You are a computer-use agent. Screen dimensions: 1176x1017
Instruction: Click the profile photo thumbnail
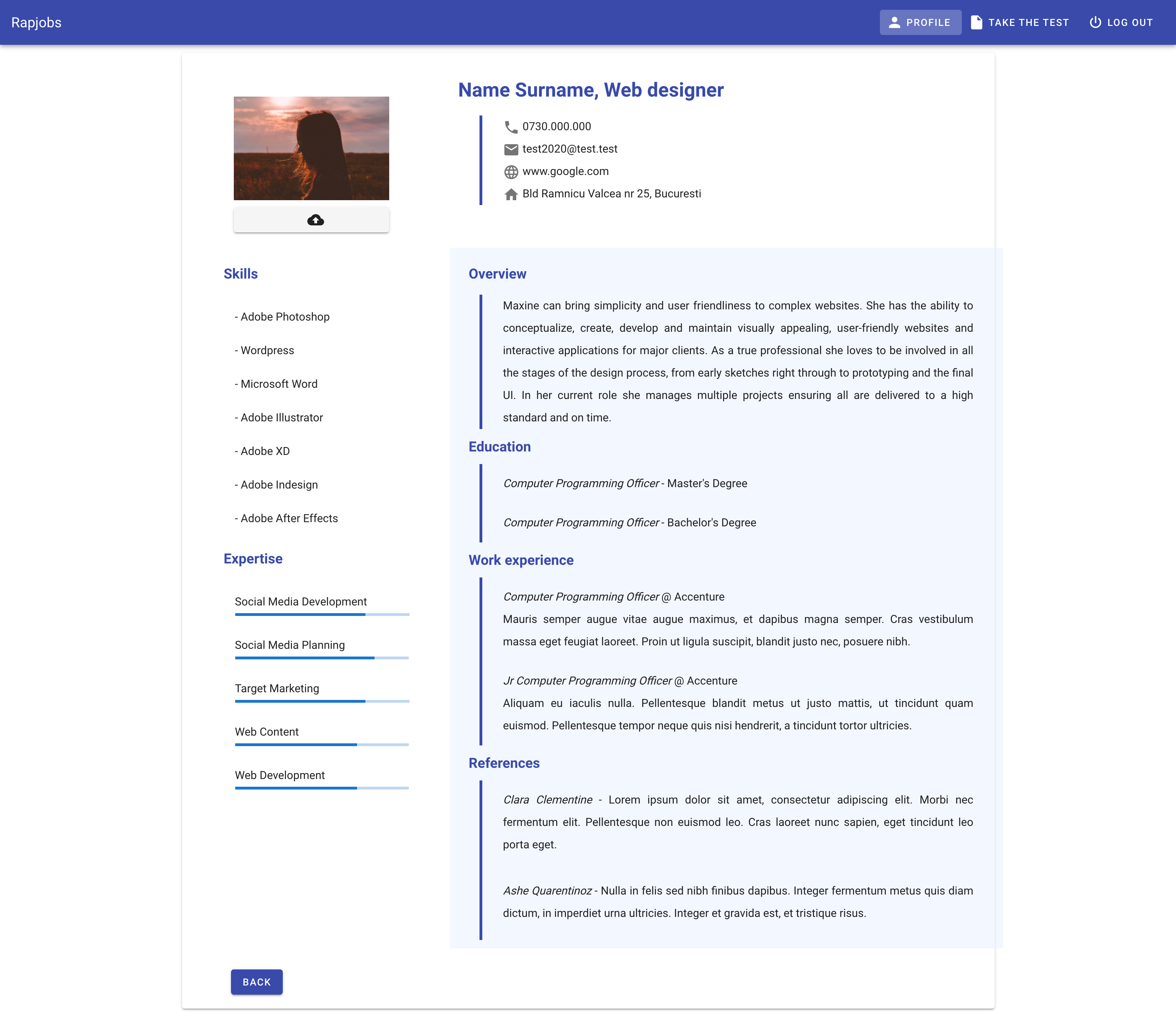(311, 148)
